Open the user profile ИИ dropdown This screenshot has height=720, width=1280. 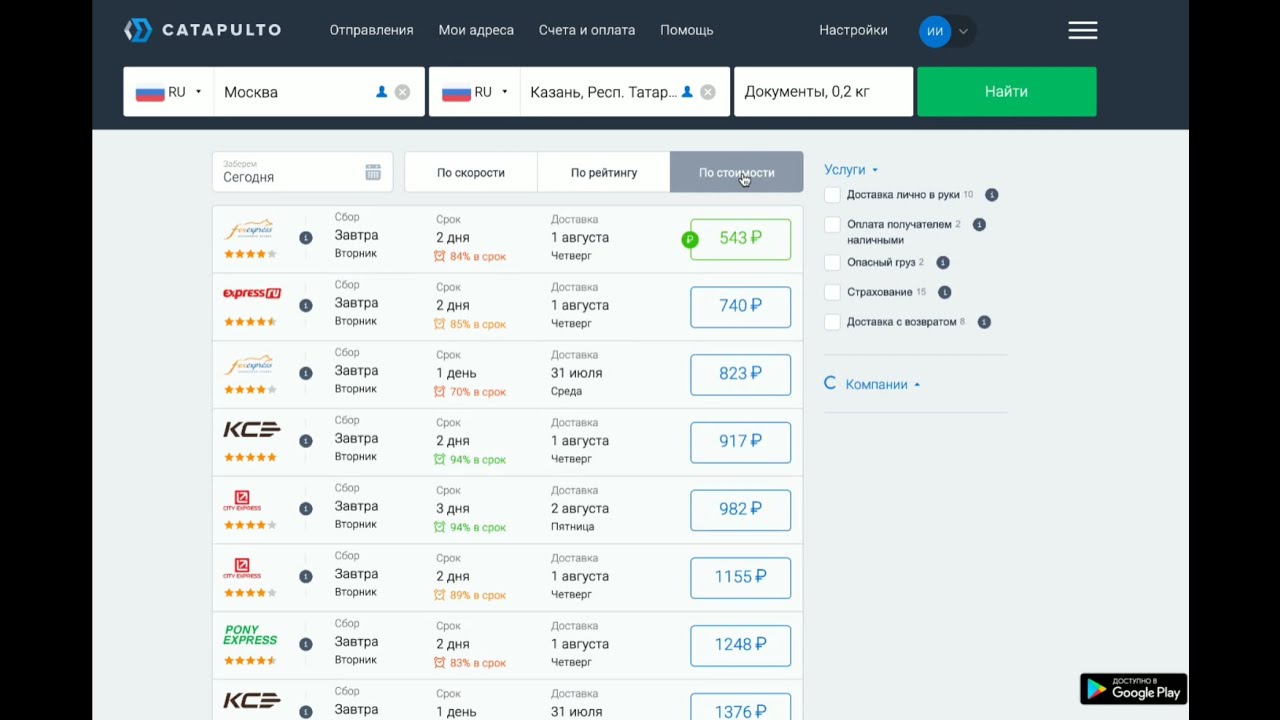coord(946,31)
